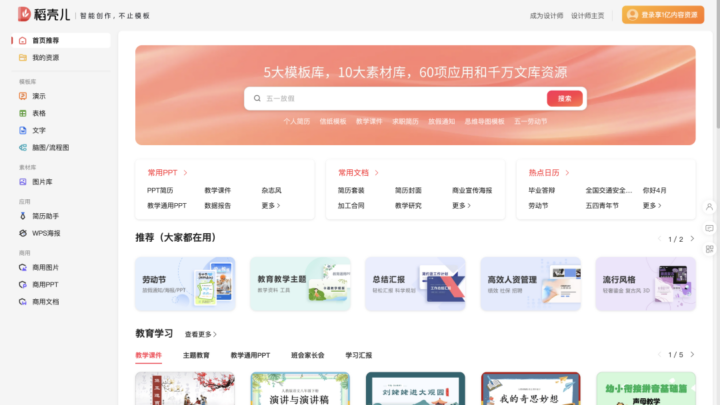This screenshot has width=720, height=405.
Task: Open the 商用图片 icon
Action: [x=22, y=267]
